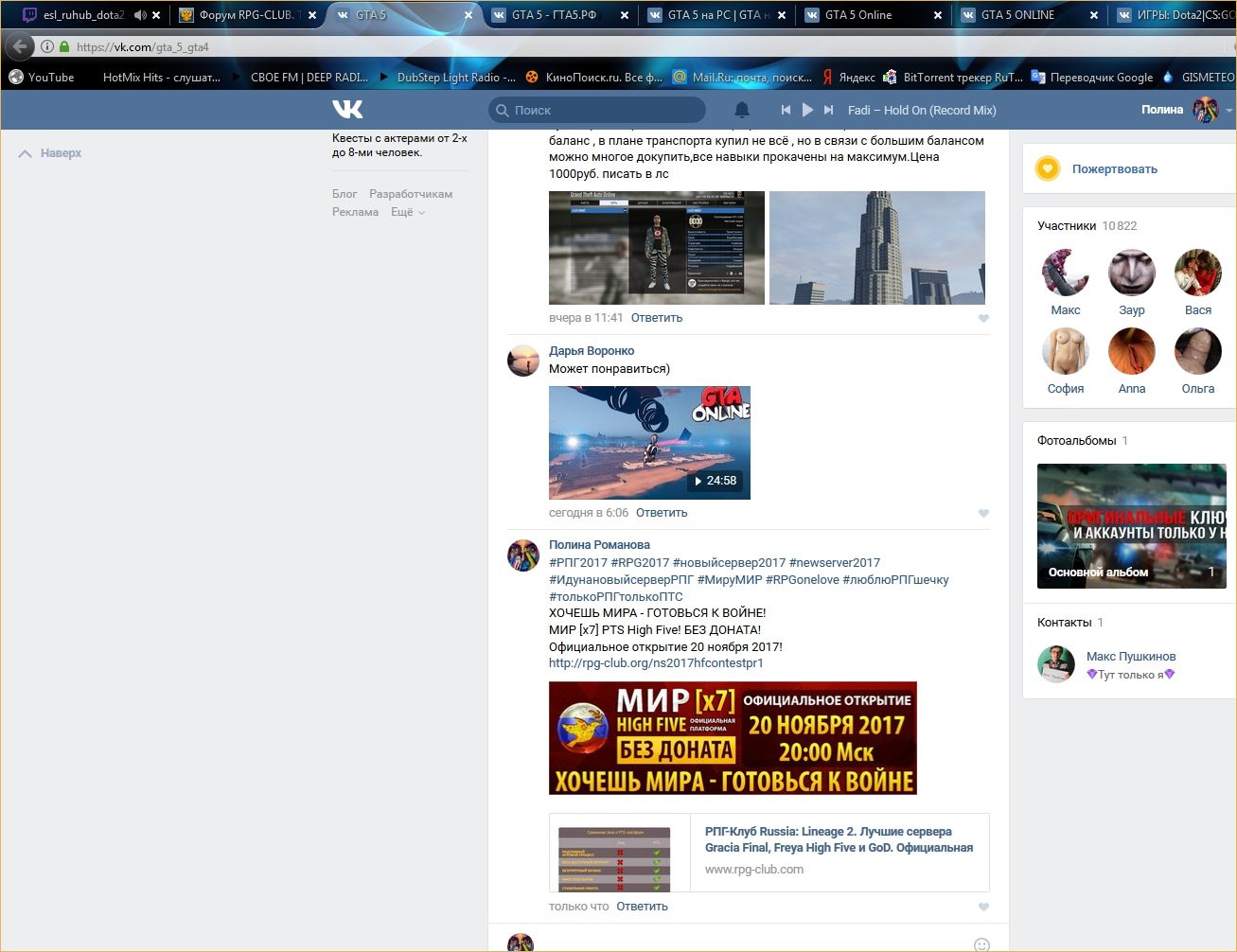Open the notifications bell
The image size is (1237, 952).
[x=742, y=110]
